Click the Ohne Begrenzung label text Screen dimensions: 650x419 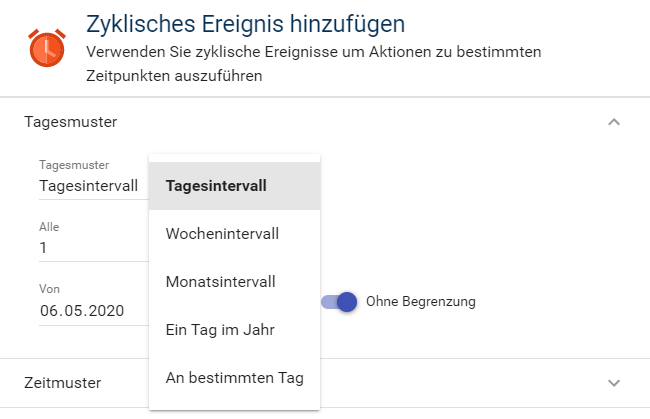[x=421, y=301]
